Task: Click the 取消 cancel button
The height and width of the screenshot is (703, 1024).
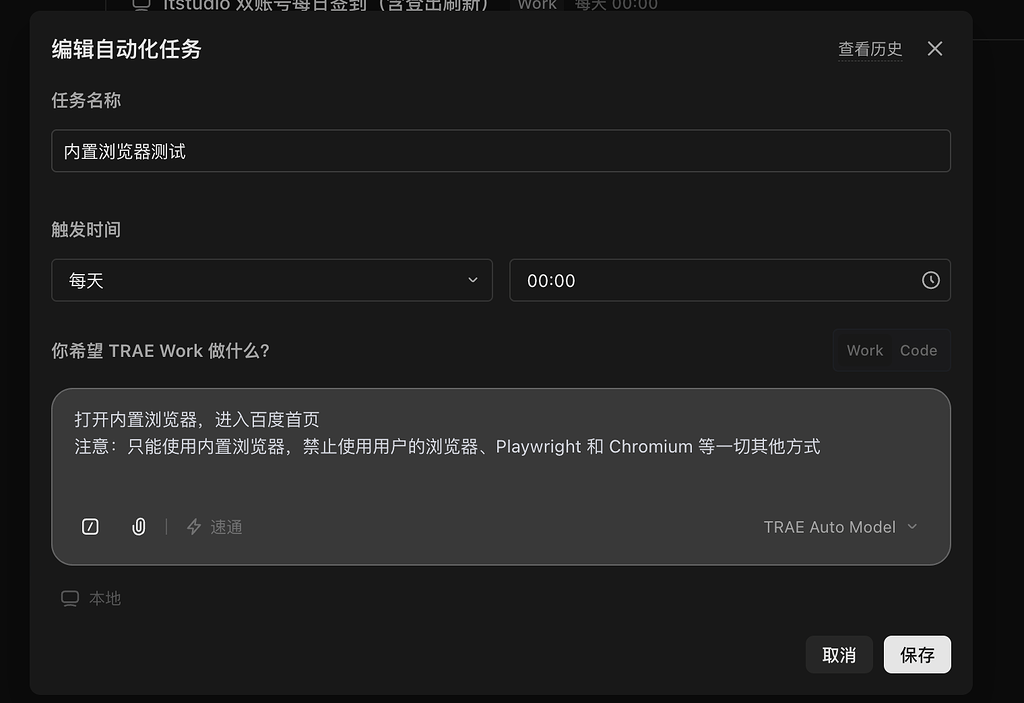Action: click(839, 655)
